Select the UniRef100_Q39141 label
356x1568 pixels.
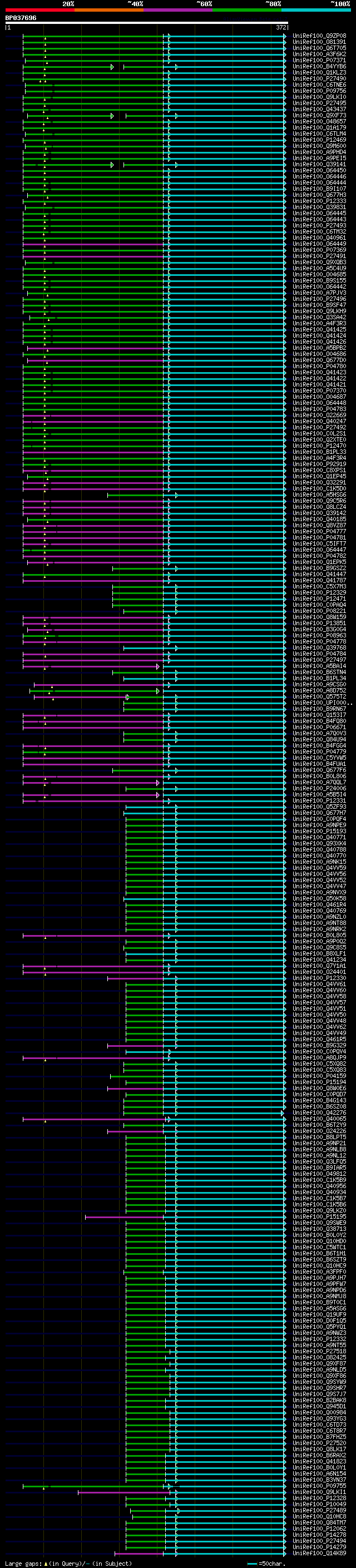(x=319, y=164)
